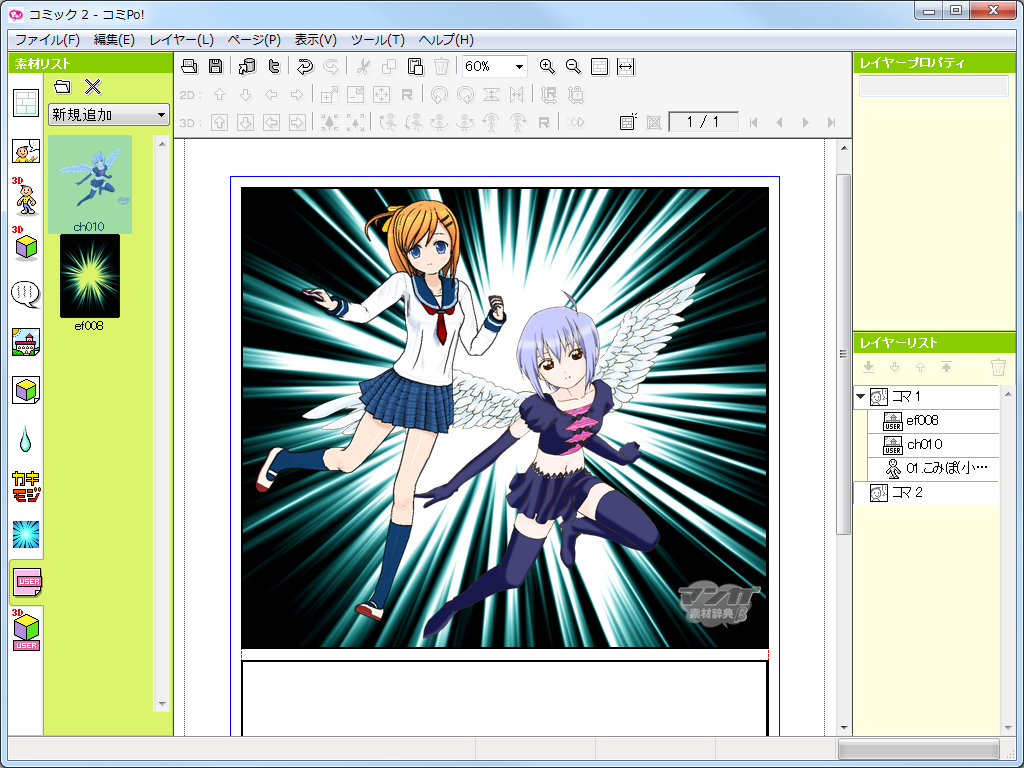This screenshot has width=1024, height=768.
Task: Click the paste clipboard icon
Action: (415, 66)
